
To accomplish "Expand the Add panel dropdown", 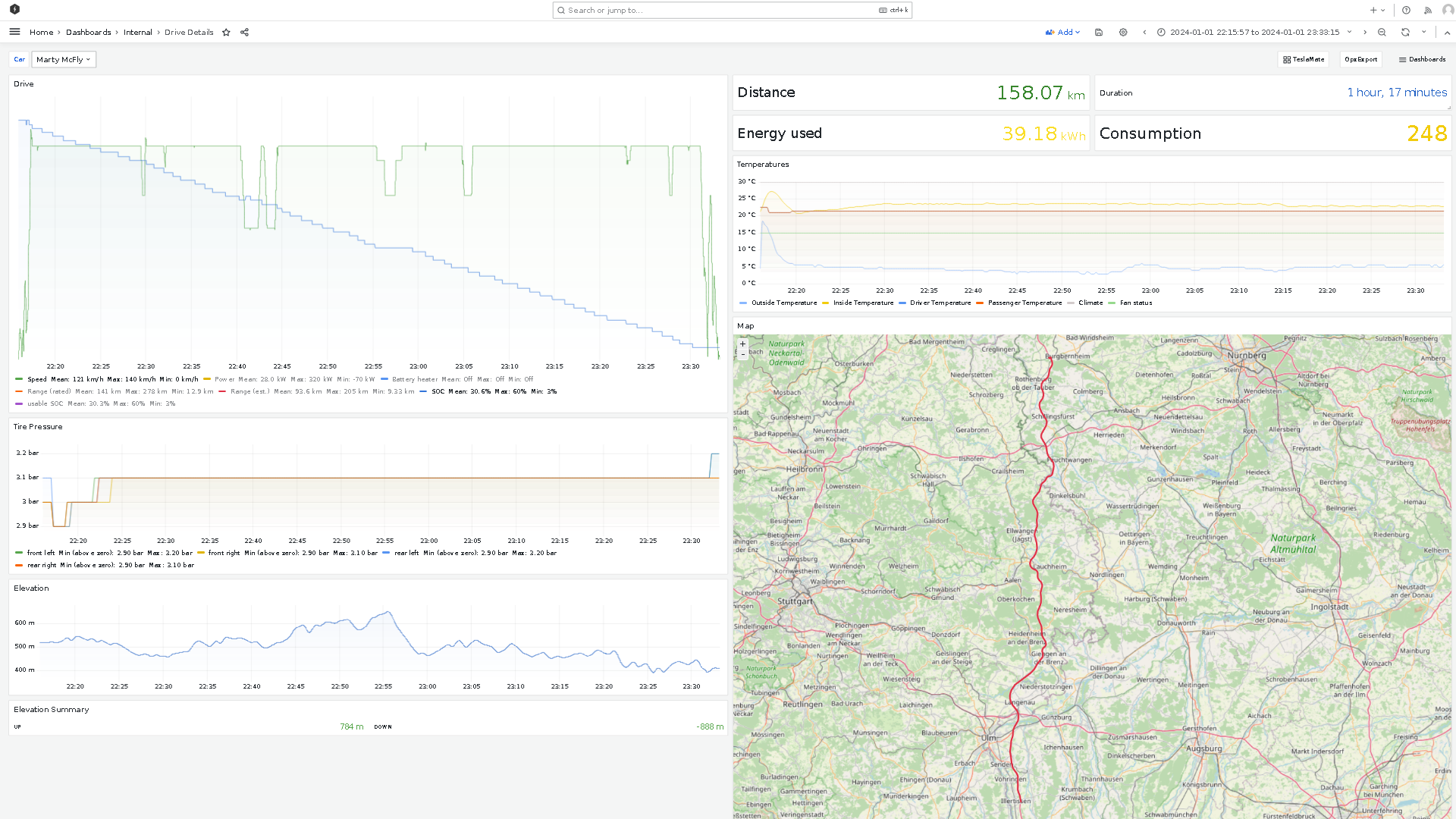I will point(1062,33).
